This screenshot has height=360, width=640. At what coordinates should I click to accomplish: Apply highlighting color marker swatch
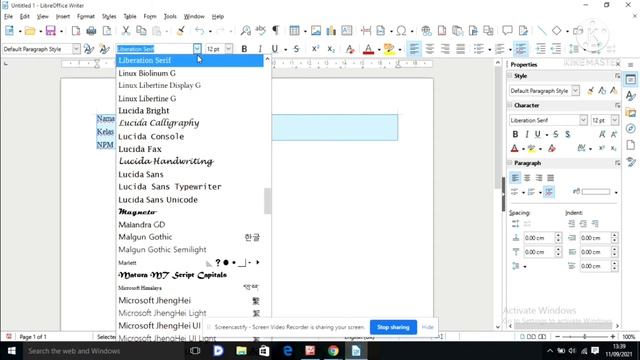[x=389, y=49]
